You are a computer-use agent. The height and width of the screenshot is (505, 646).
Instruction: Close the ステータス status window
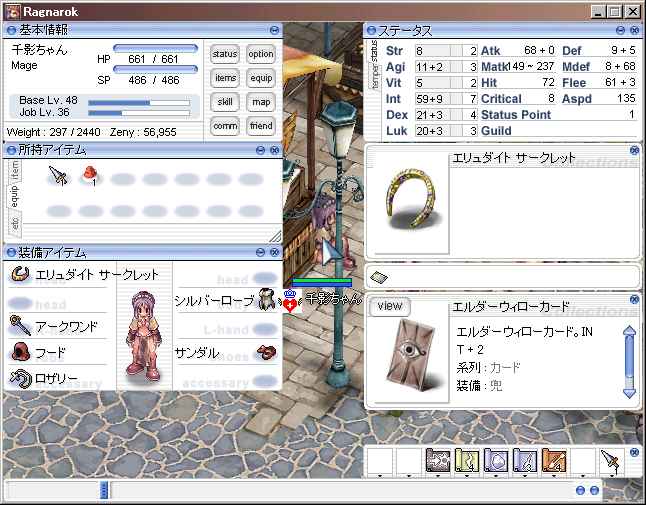tap(634, 30)
